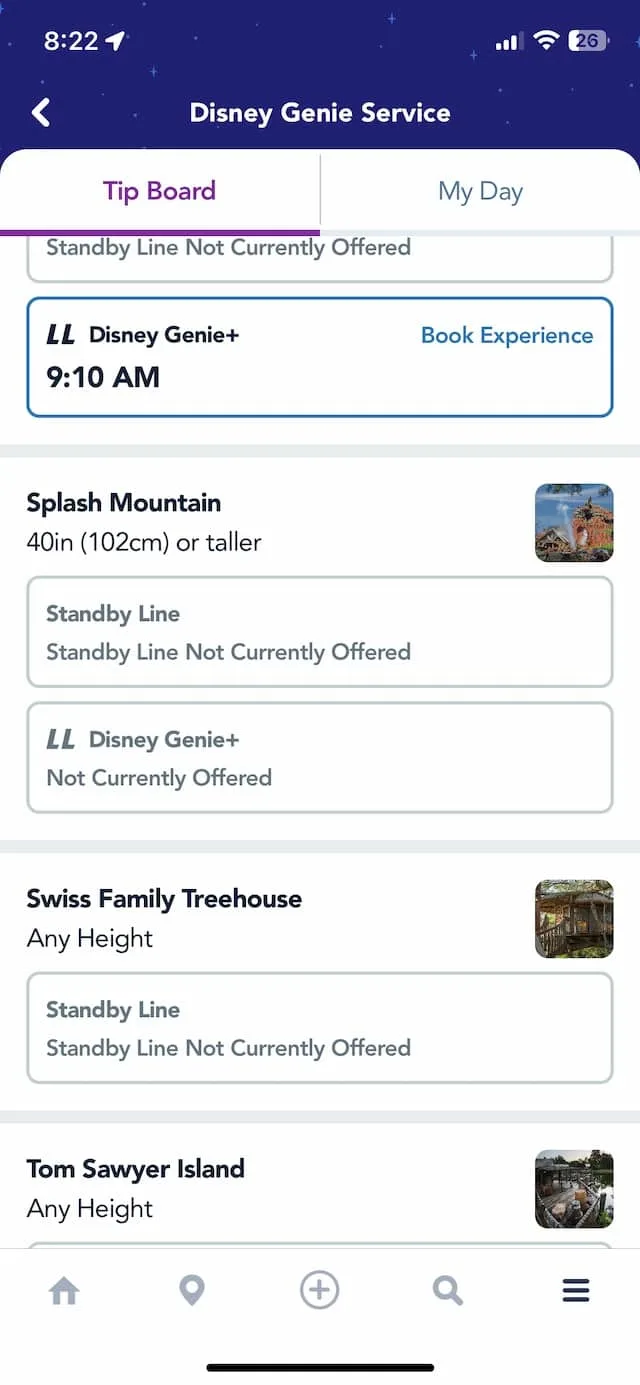
Task: Select the 9:10 AM Disney Genie+ card
Action: click(x=320, y=357)
